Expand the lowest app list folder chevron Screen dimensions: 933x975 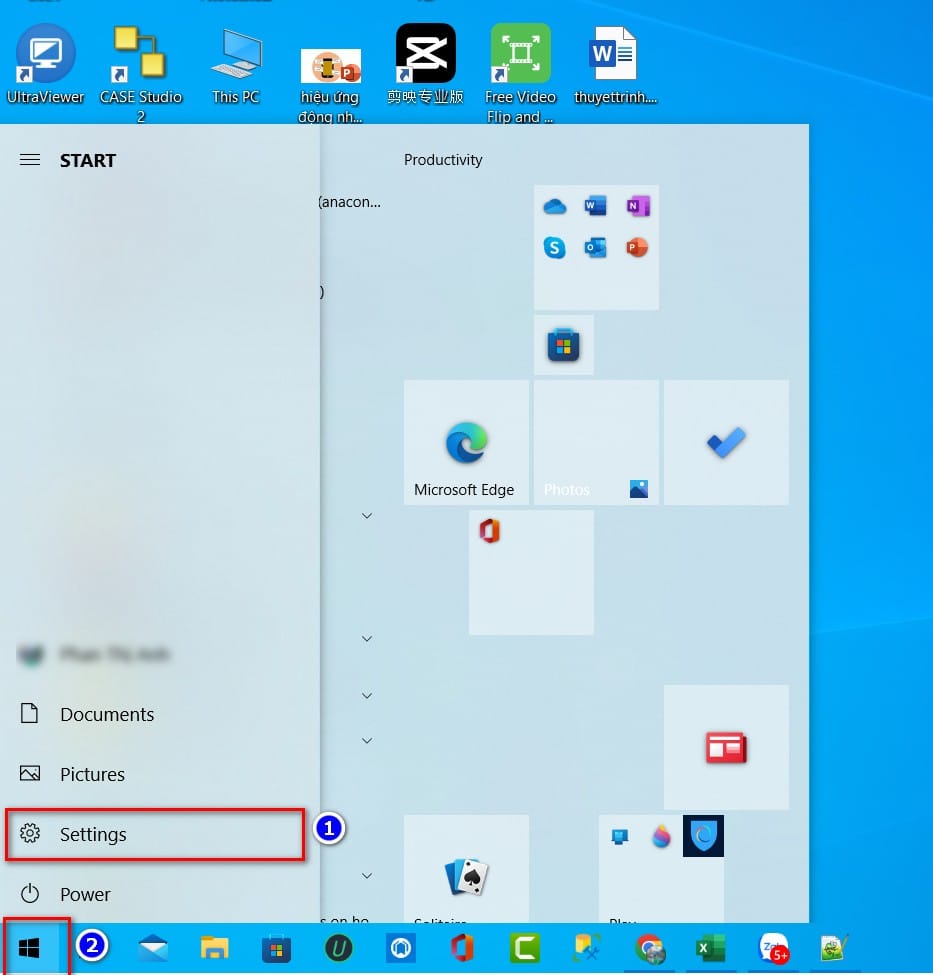[367, 876]
